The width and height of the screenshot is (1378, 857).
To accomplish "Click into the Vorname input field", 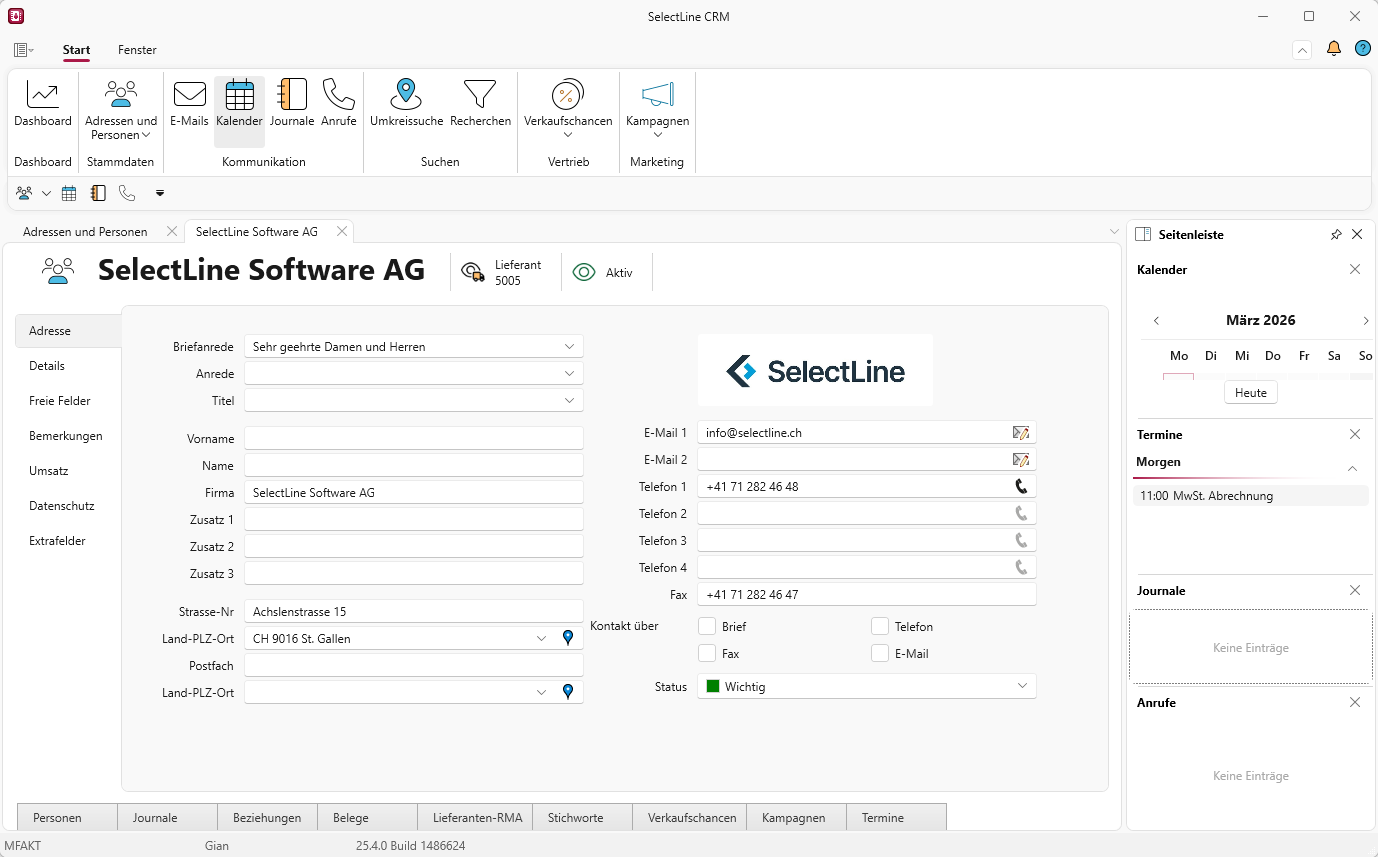I will click(413, 439).
